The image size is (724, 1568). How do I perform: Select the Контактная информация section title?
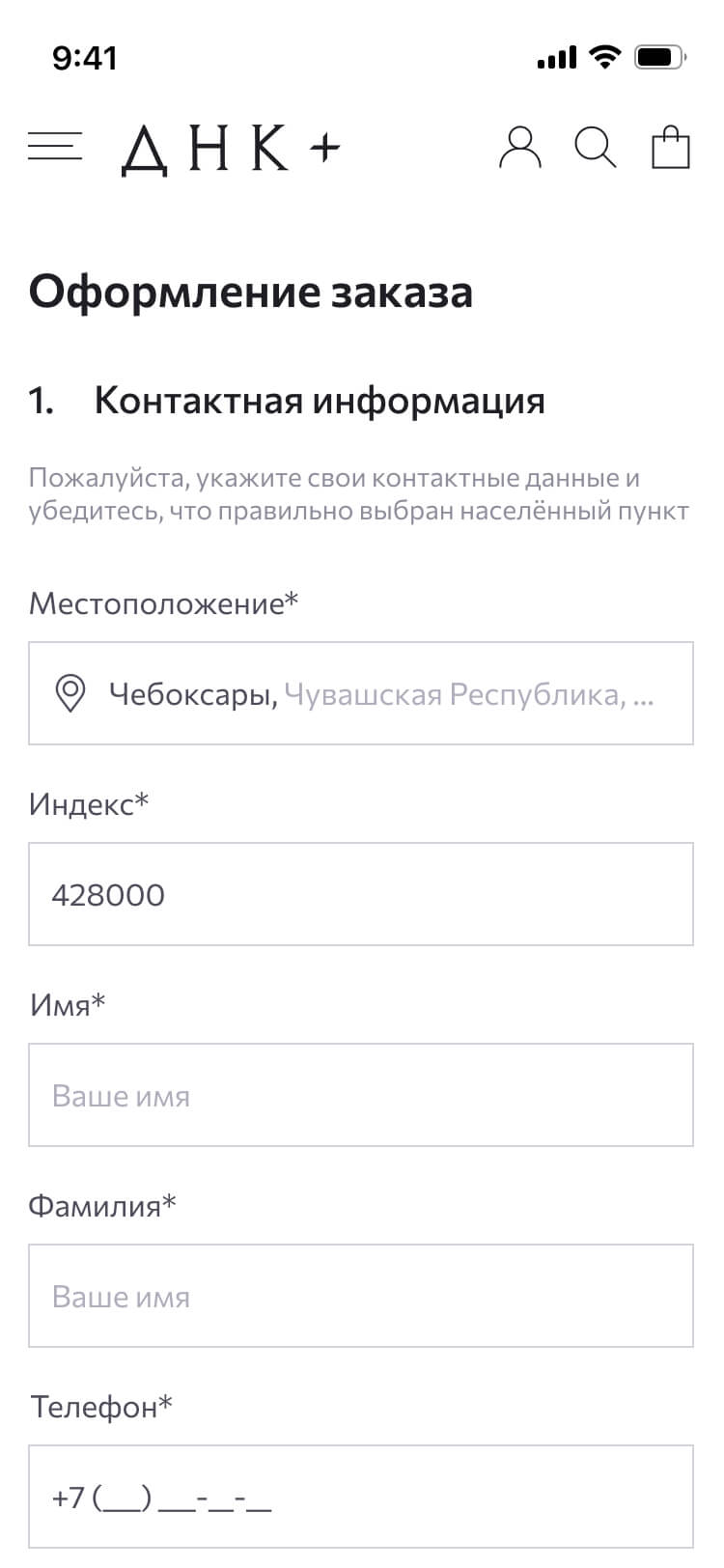(x=319, y=401)
